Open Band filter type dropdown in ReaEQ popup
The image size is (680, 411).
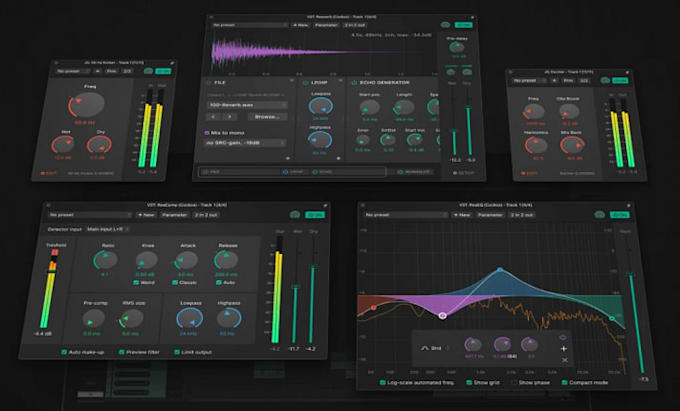tap(435, 348)
